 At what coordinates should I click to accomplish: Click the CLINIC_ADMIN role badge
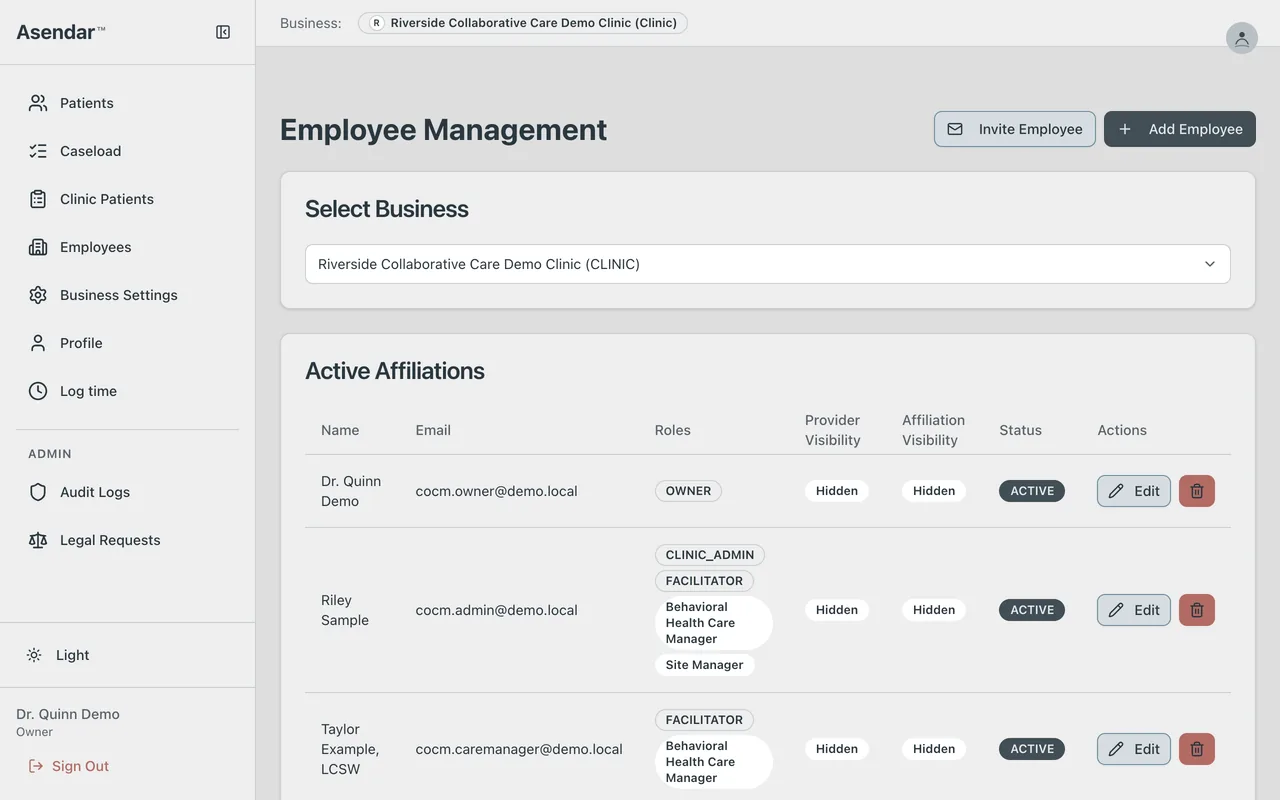coord(710,555)
